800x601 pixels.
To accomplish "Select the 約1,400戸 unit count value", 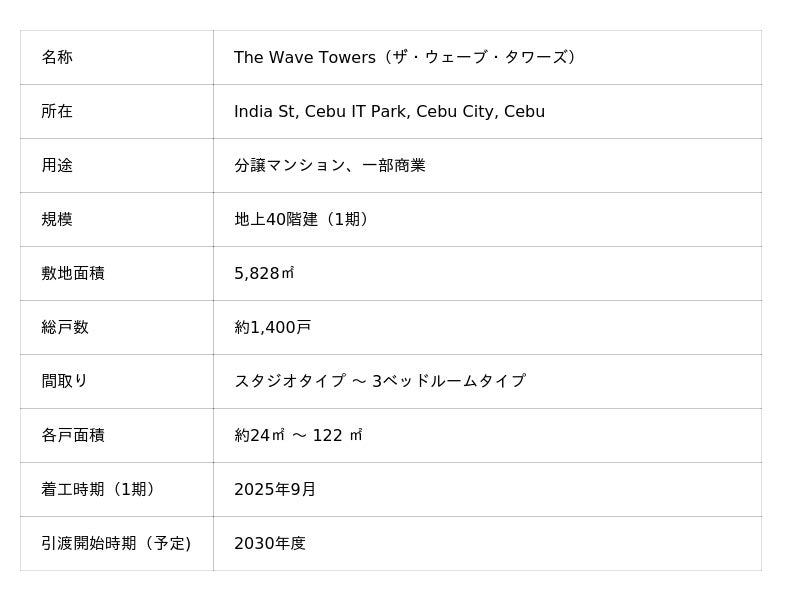I will pyautogui.click(x=273, y=328).
